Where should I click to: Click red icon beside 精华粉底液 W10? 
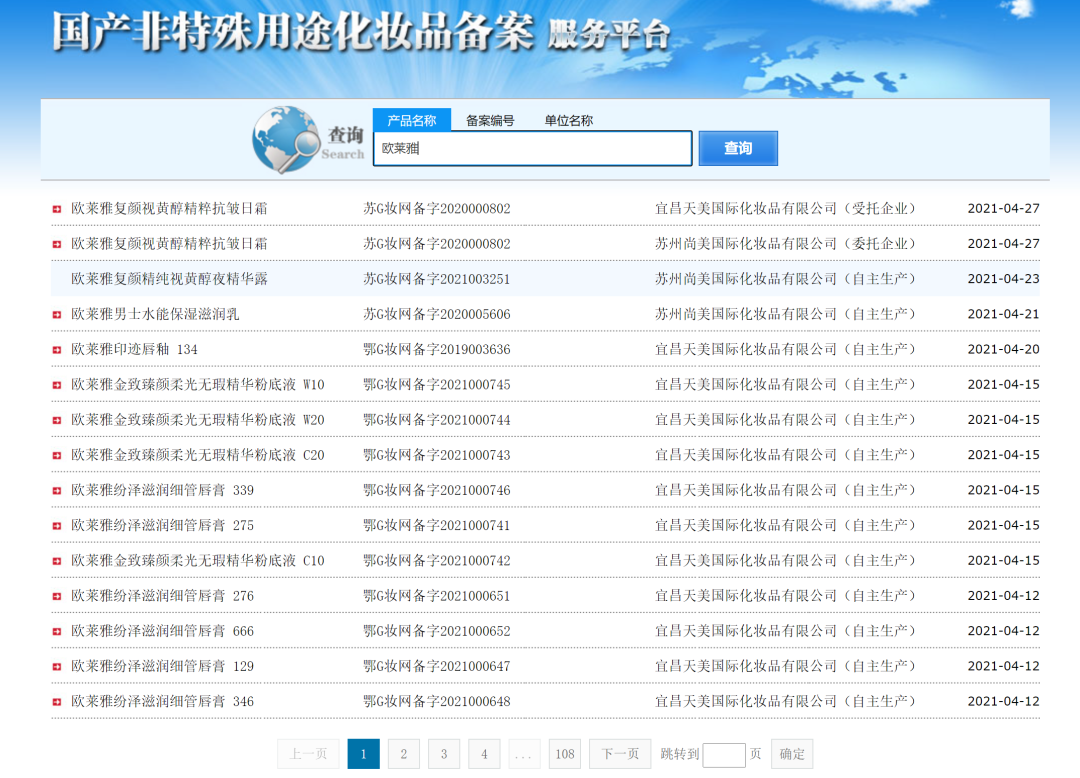[57, 385]
